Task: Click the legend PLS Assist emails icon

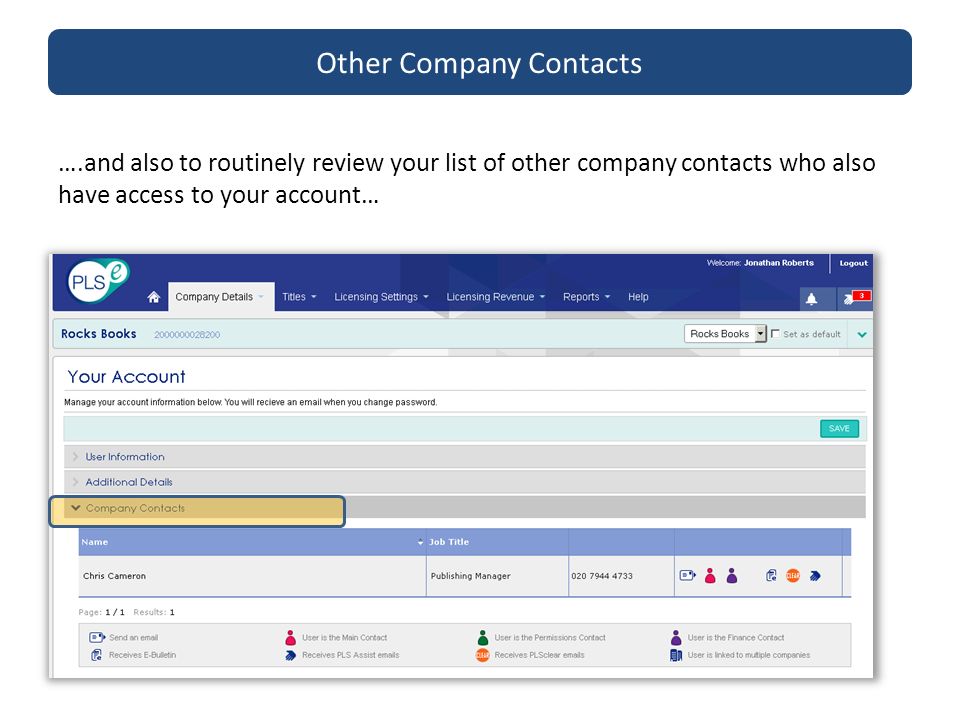Action: [x=290, y=655]
